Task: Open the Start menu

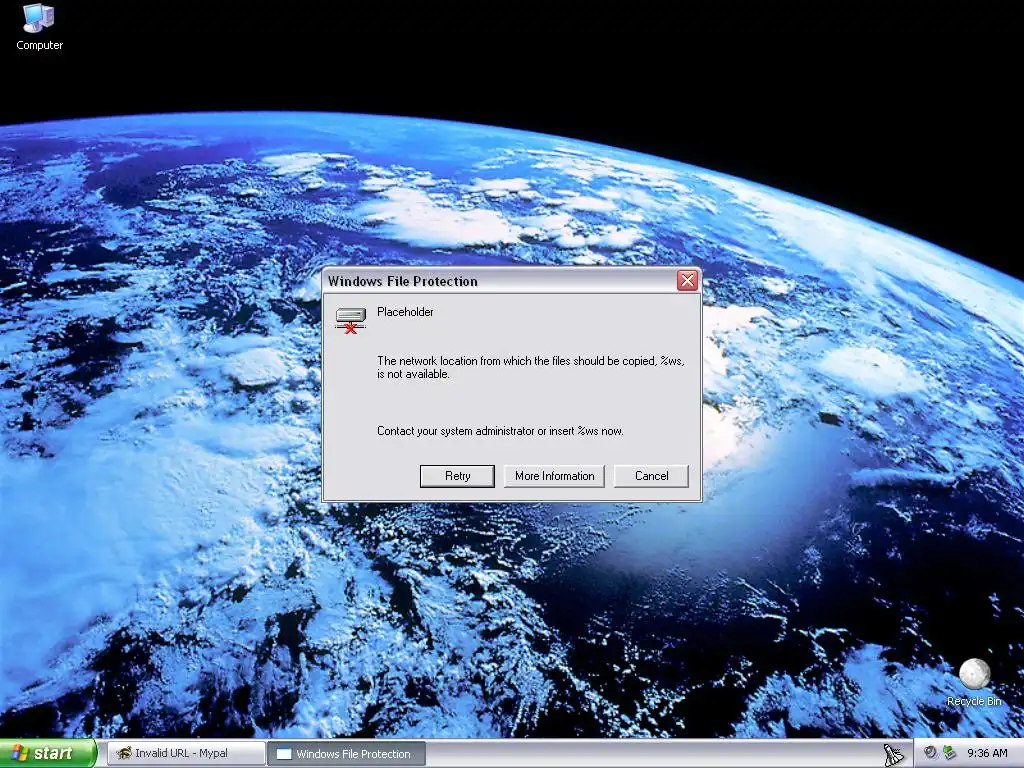Action: click(47, 754)
